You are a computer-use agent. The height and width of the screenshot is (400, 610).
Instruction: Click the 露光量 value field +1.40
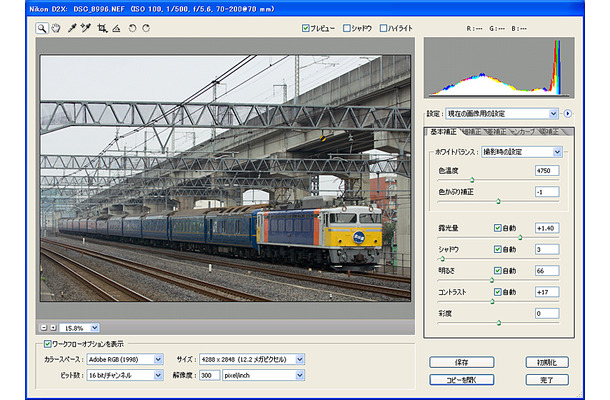(x=547, y=228)
